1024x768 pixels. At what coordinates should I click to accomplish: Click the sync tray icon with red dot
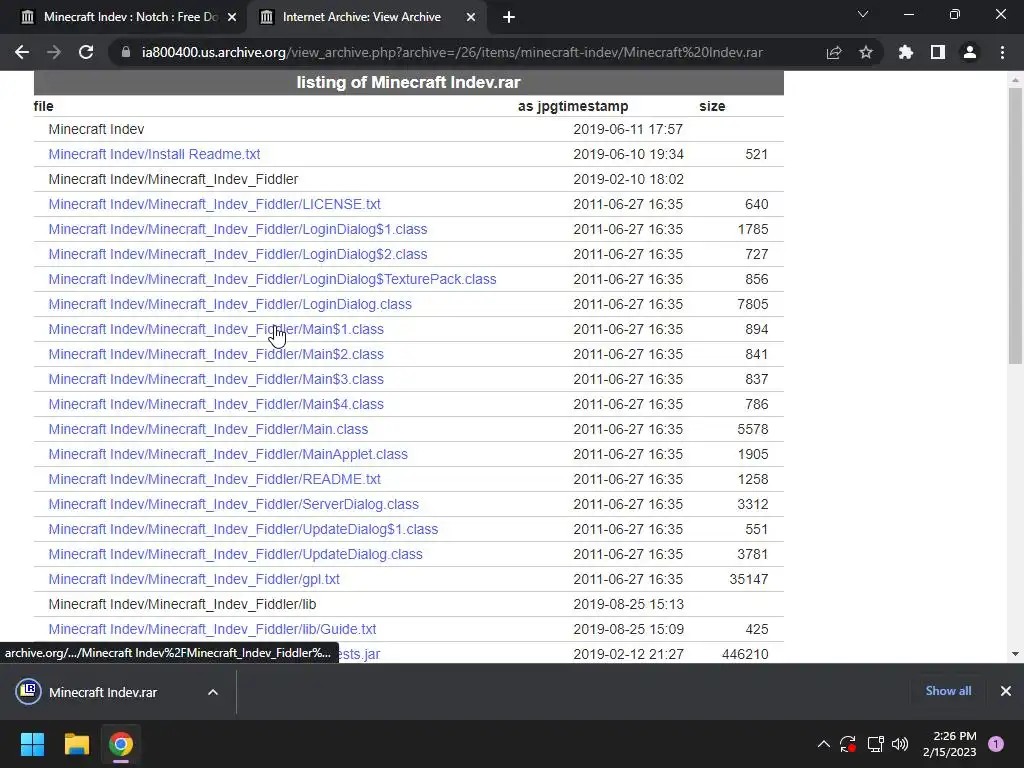point(848,744)
